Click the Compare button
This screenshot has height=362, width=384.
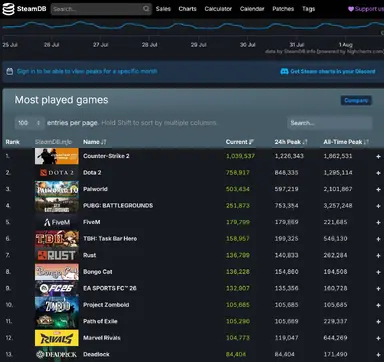[x=356, y=100]
